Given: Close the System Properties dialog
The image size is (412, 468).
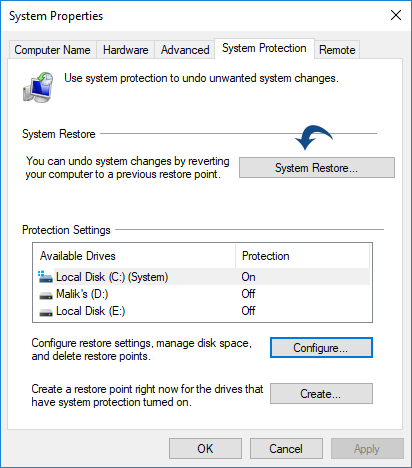Looking at the screenshot, I should [x=396, y=15].
